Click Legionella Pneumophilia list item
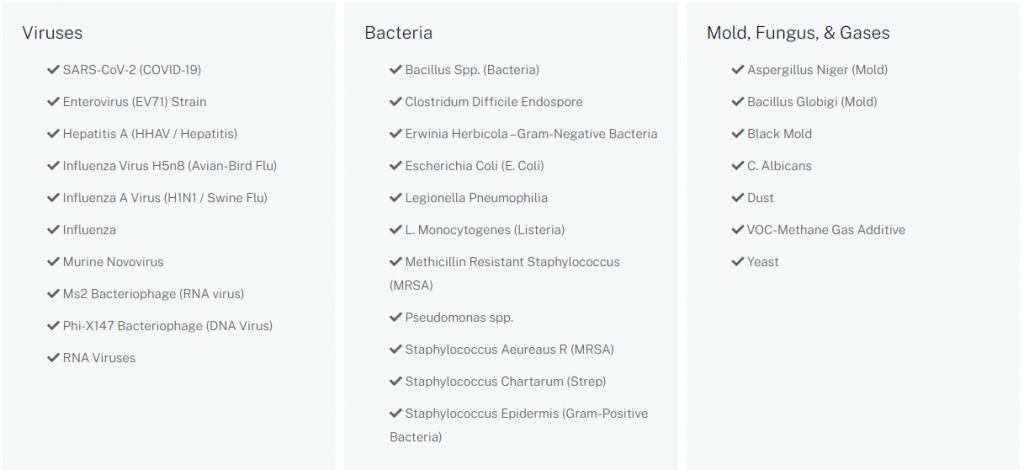The width and height of the screenshot is (1024, 470). (x=476, y=198)
